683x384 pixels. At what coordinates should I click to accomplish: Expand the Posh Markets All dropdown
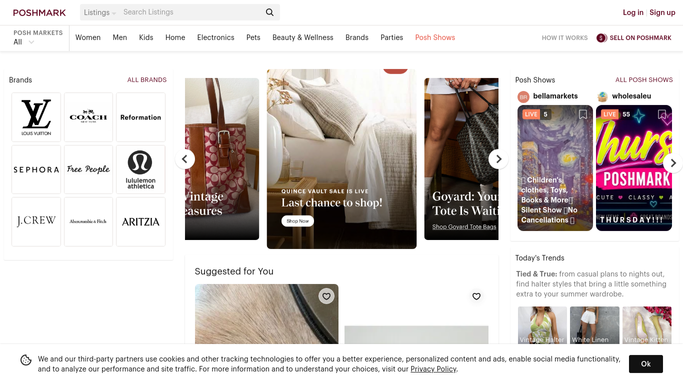[x=24, y=42]
